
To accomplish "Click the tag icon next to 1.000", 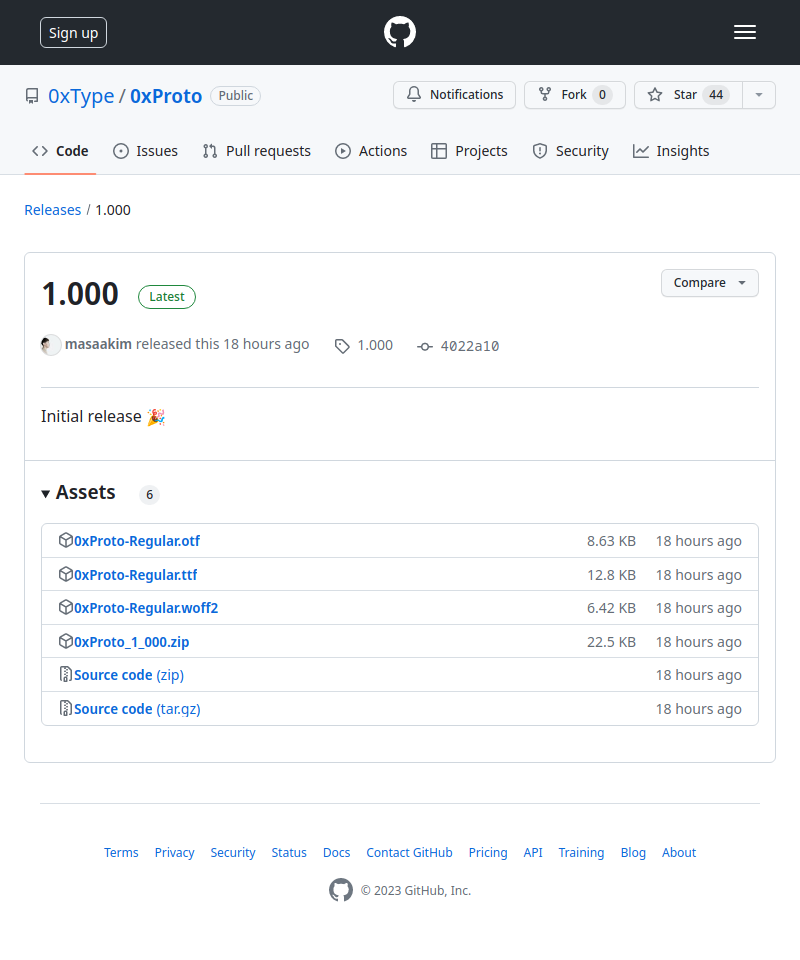I will coord(342,346).
